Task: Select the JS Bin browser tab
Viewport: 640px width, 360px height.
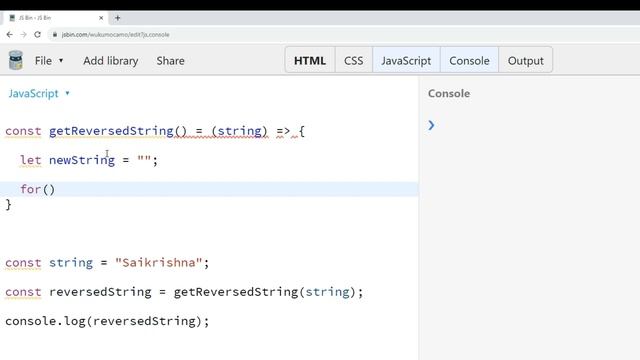Action: 55,18
